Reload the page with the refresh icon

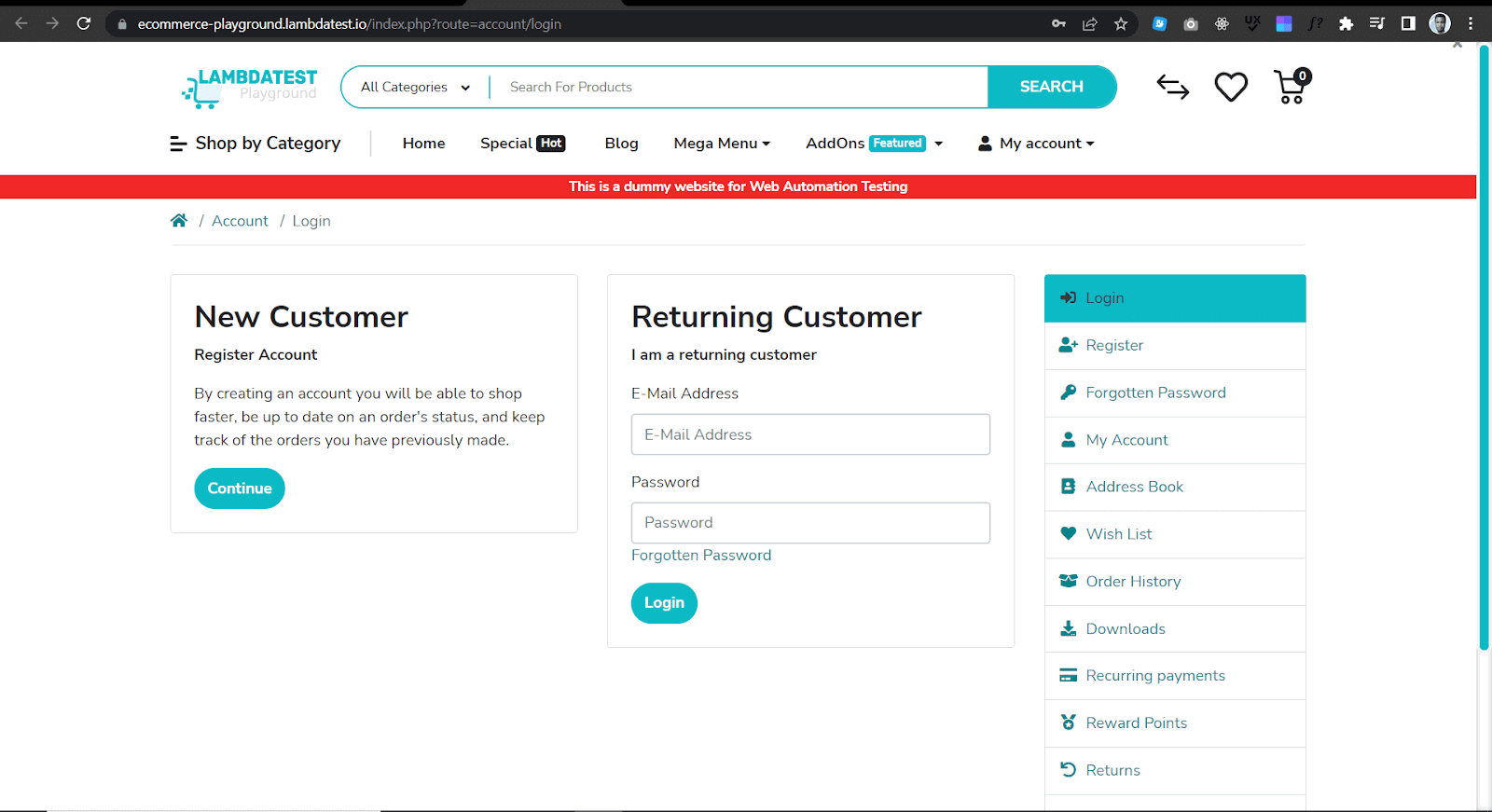click(x=84, y=23)
